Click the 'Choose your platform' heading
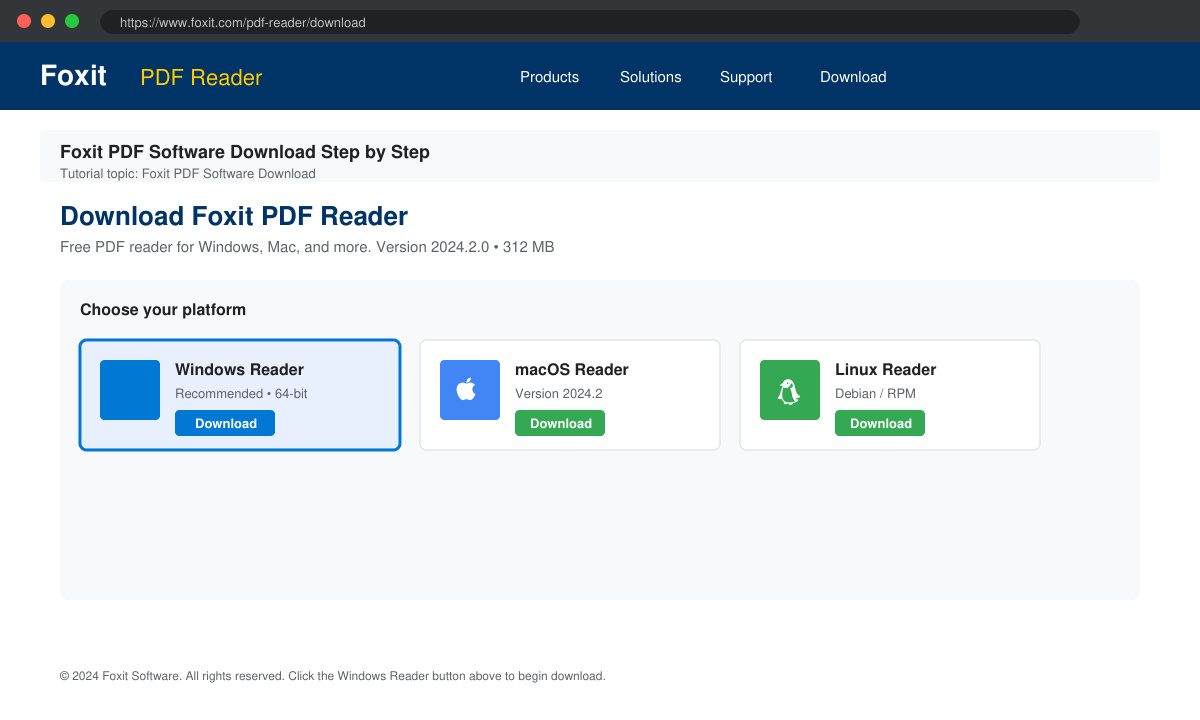Screen dimensions: 1200x720 coord(163,310)
